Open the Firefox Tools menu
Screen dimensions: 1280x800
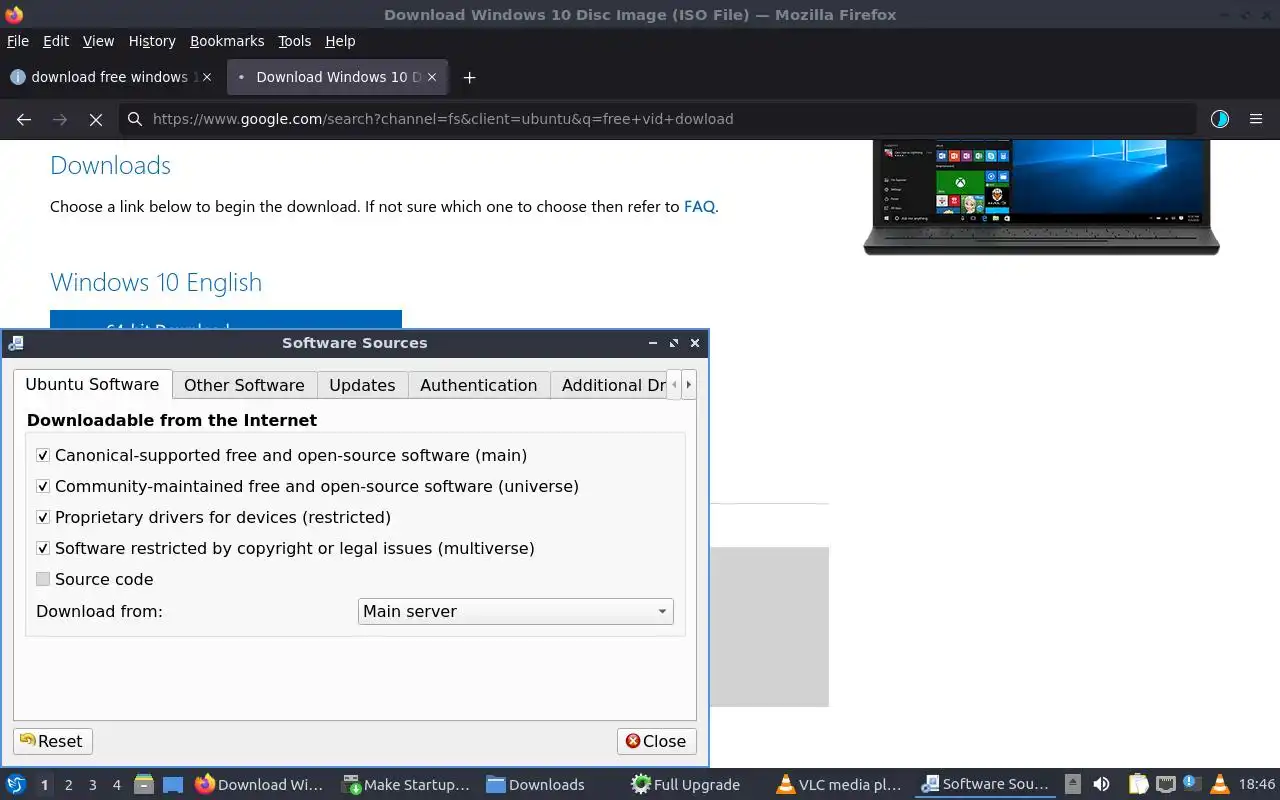[x=295, y=41]
